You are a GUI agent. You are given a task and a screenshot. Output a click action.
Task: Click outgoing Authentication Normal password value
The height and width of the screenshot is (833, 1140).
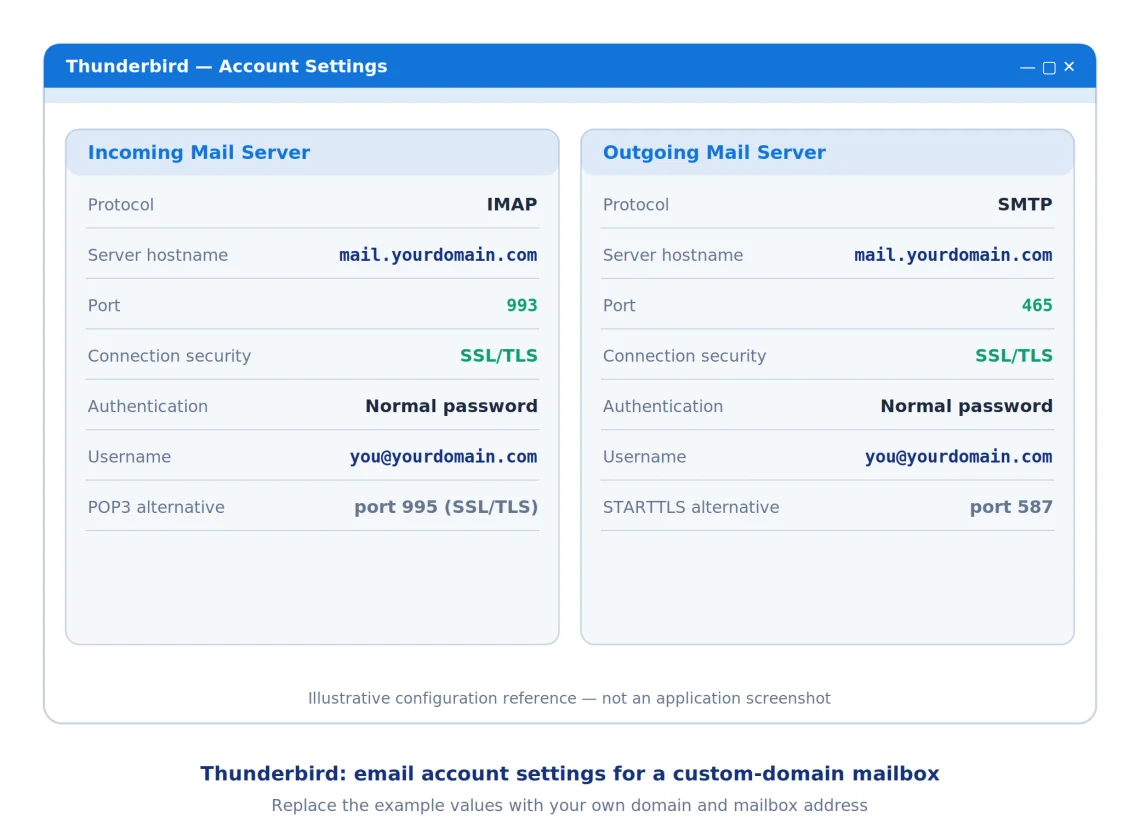coord(966,406)
